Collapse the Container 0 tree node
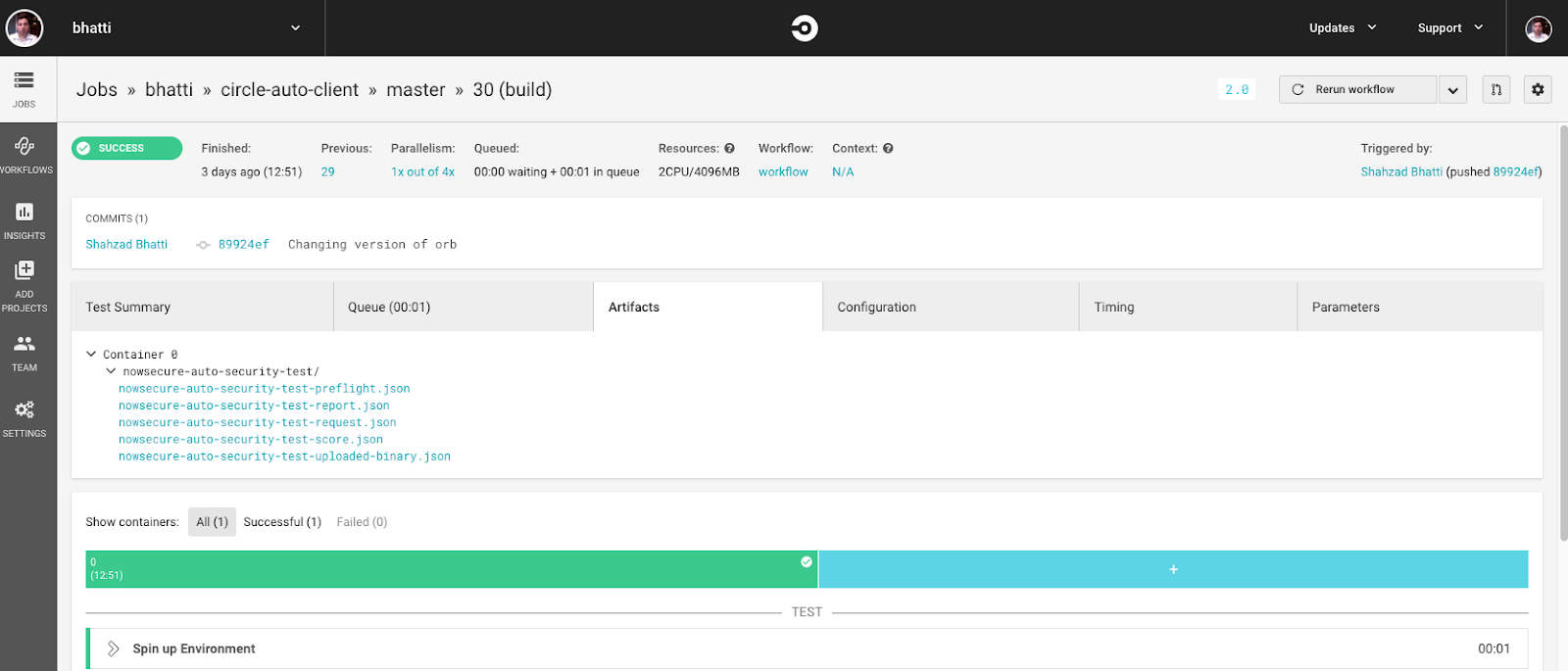1568x671 pixels. coord(91,355)
